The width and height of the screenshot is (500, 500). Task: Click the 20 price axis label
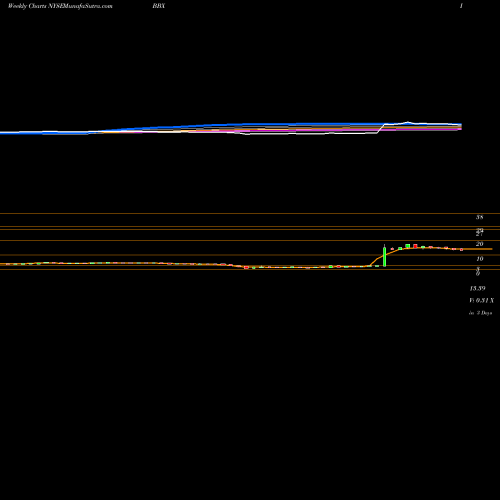(479, 244)
